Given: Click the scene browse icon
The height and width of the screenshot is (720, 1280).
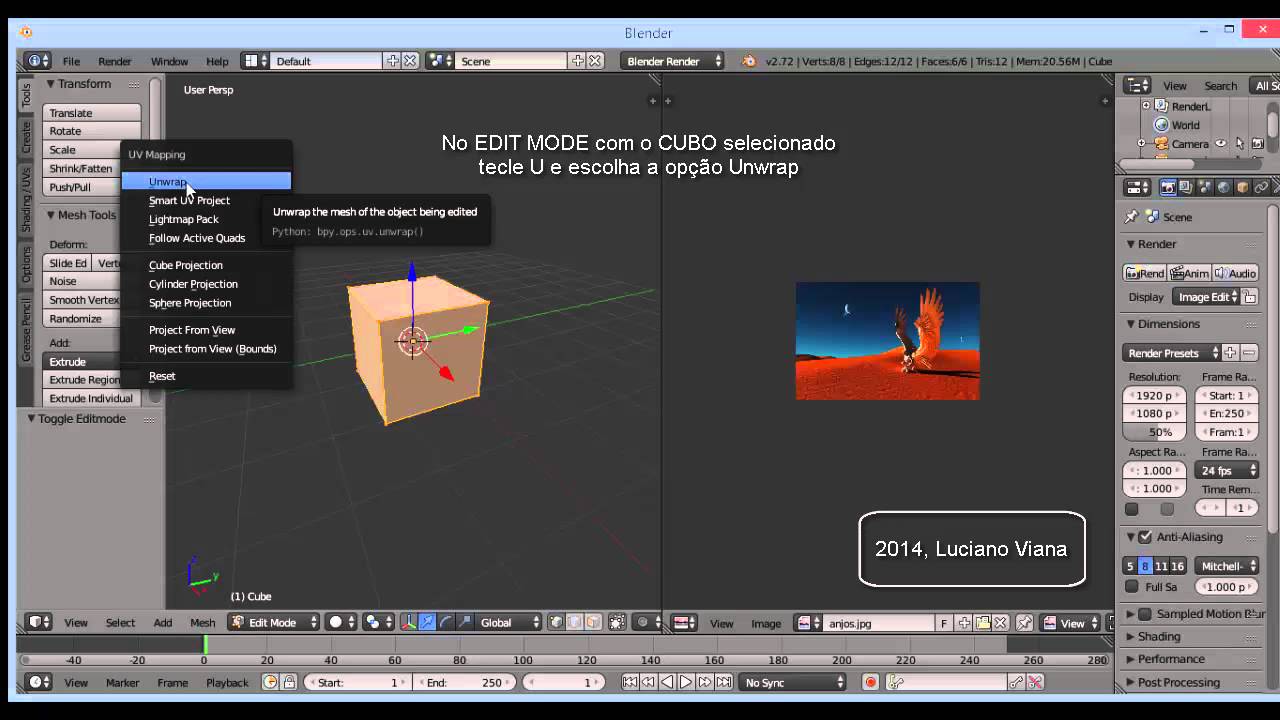Looking at the screenshot, I should coord(440,61).
